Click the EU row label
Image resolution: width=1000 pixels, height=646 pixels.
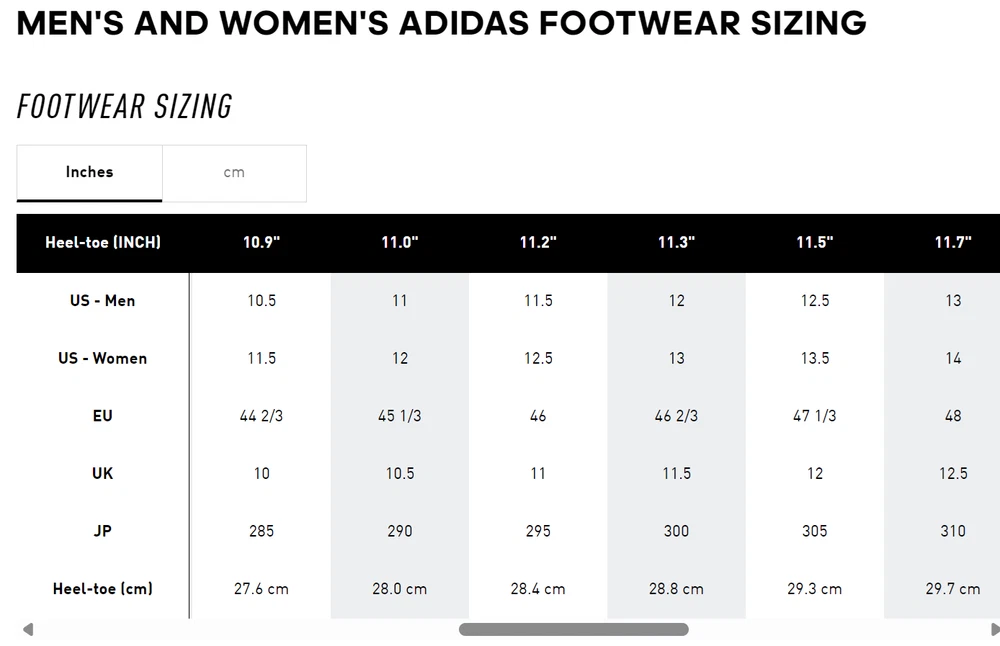(x=102, y=416)
